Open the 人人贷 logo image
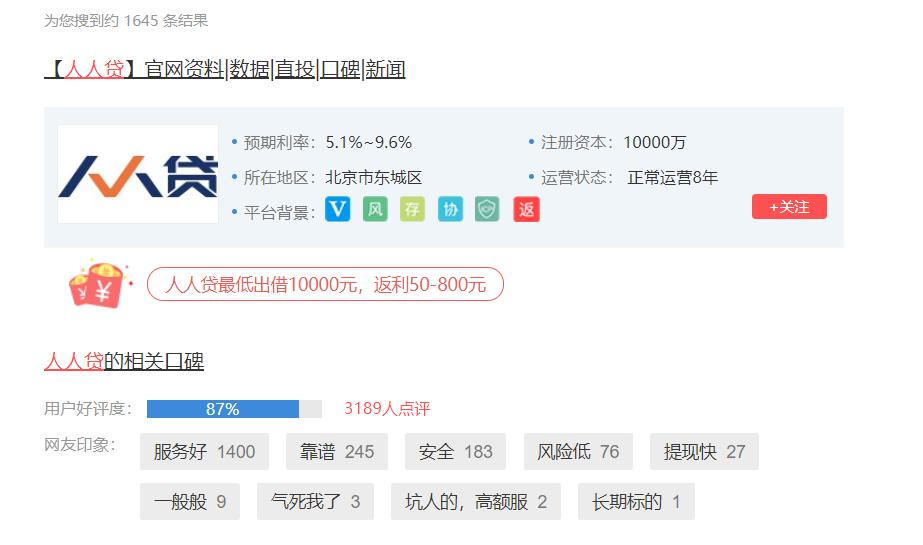 pyautogui.click(x=138, y=174)
